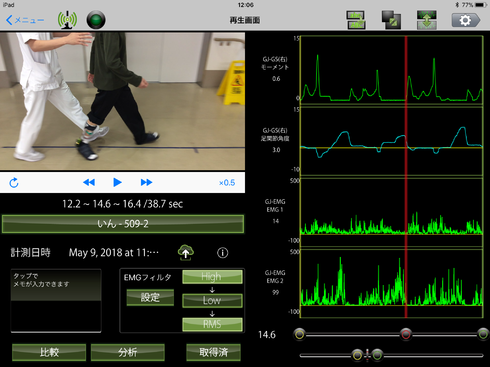Tap the green handle on the lower slider
Image resolution: width=490 pixels, height=367 pixels.
point(377,355)
